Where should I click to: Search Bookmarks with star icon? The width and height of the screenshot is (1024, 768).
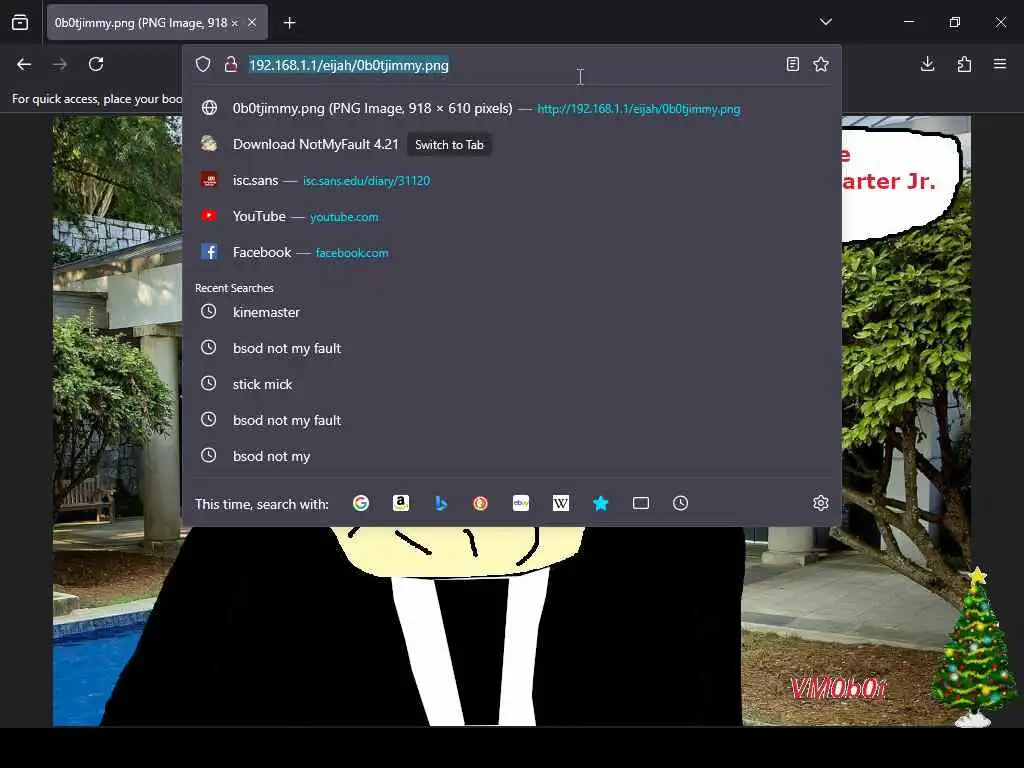coord(601,503)
